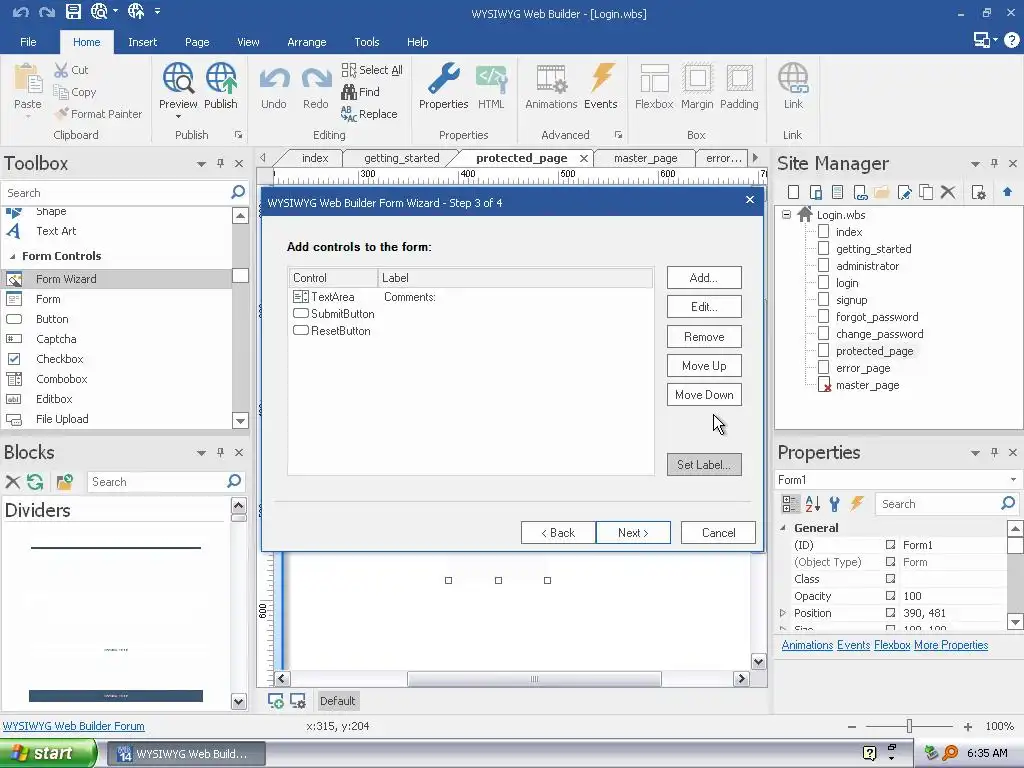Click the Flexbox icon

point(654,79)
